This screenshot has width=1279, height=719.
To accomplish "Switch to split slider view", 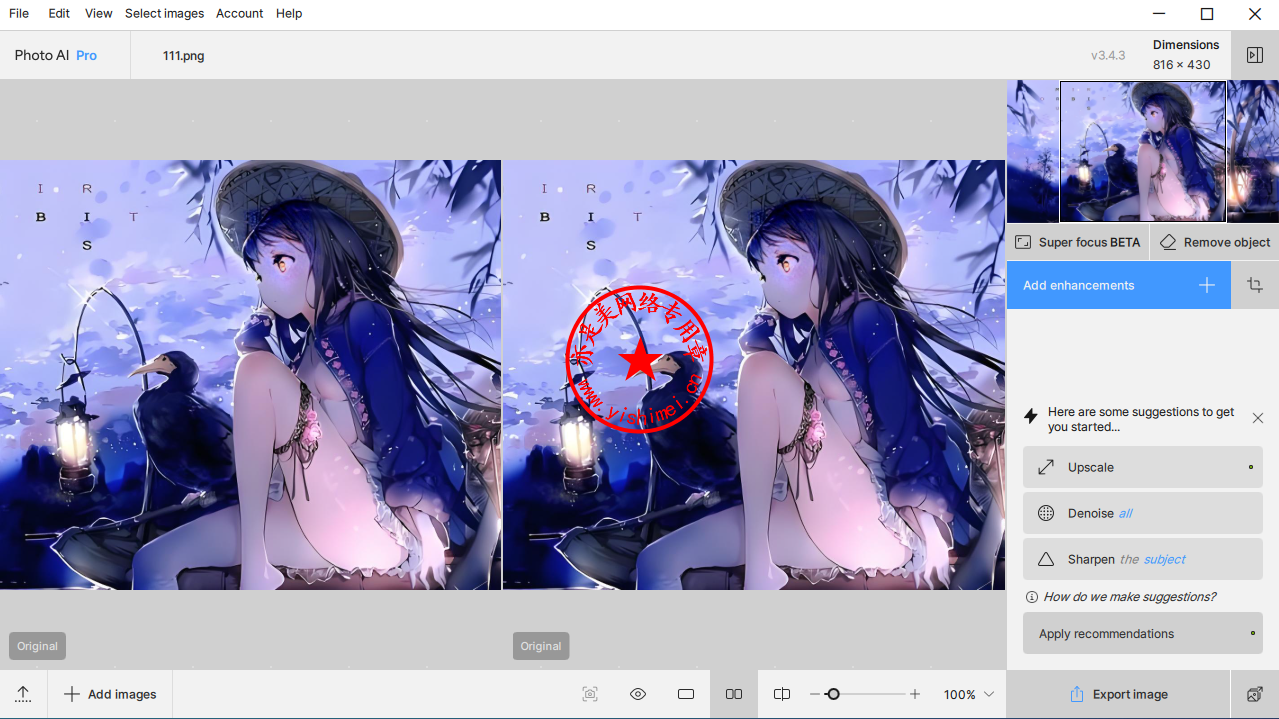I will click(x=782, y=694).
